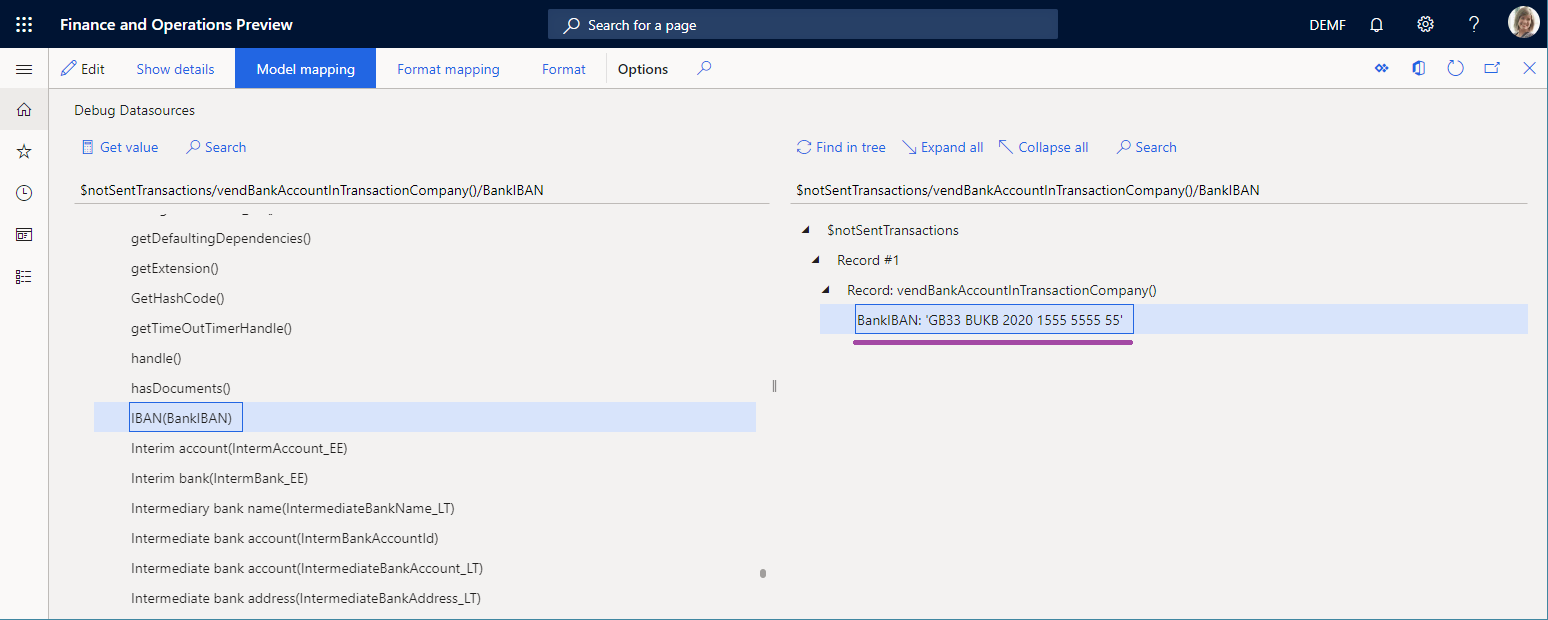Click the Search for a page field
The width and height of the screenshot is (1548, 620).
point(802,25)
